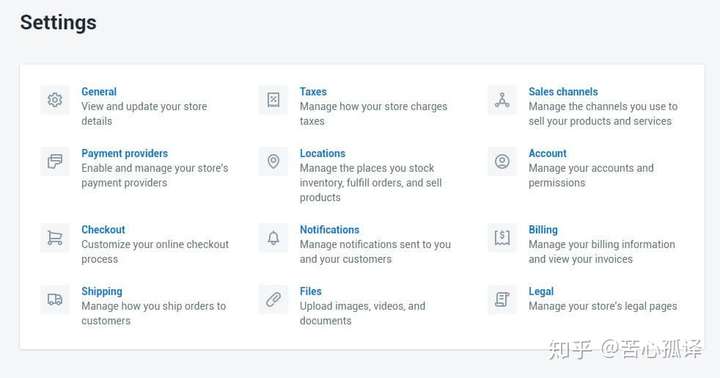Click the Files paperclip icon
This screenshot has height=378, width=720.
(273, 299)
